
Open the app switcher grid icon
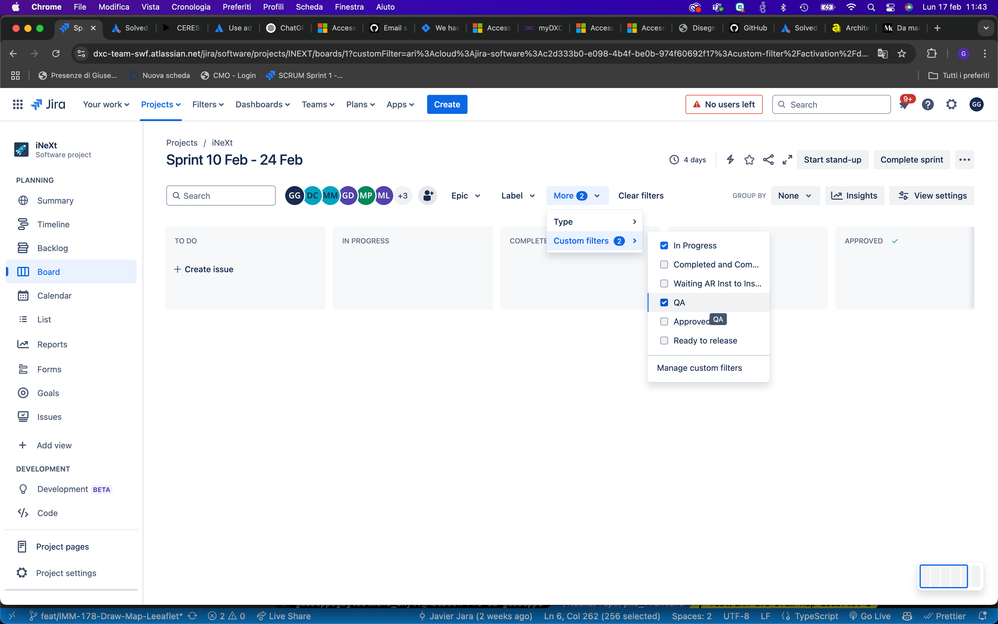coord(18,104)
